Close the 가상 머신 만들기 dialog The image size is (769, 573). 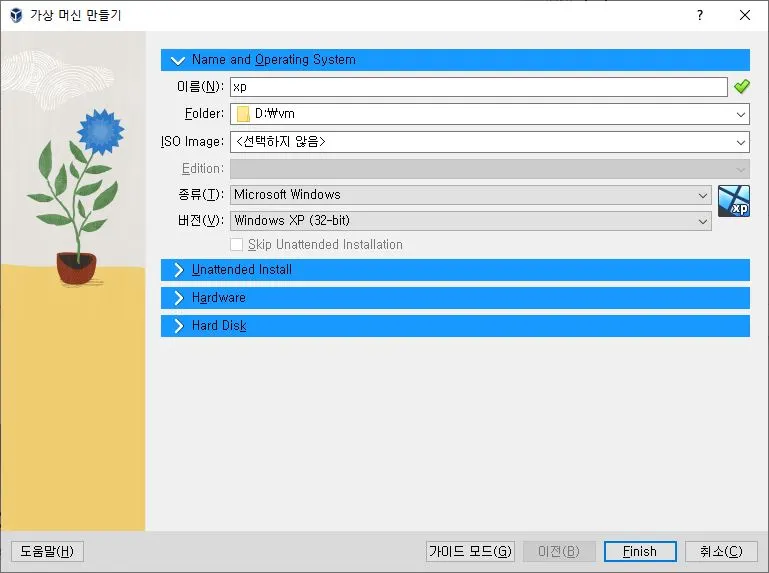(744, 15)
